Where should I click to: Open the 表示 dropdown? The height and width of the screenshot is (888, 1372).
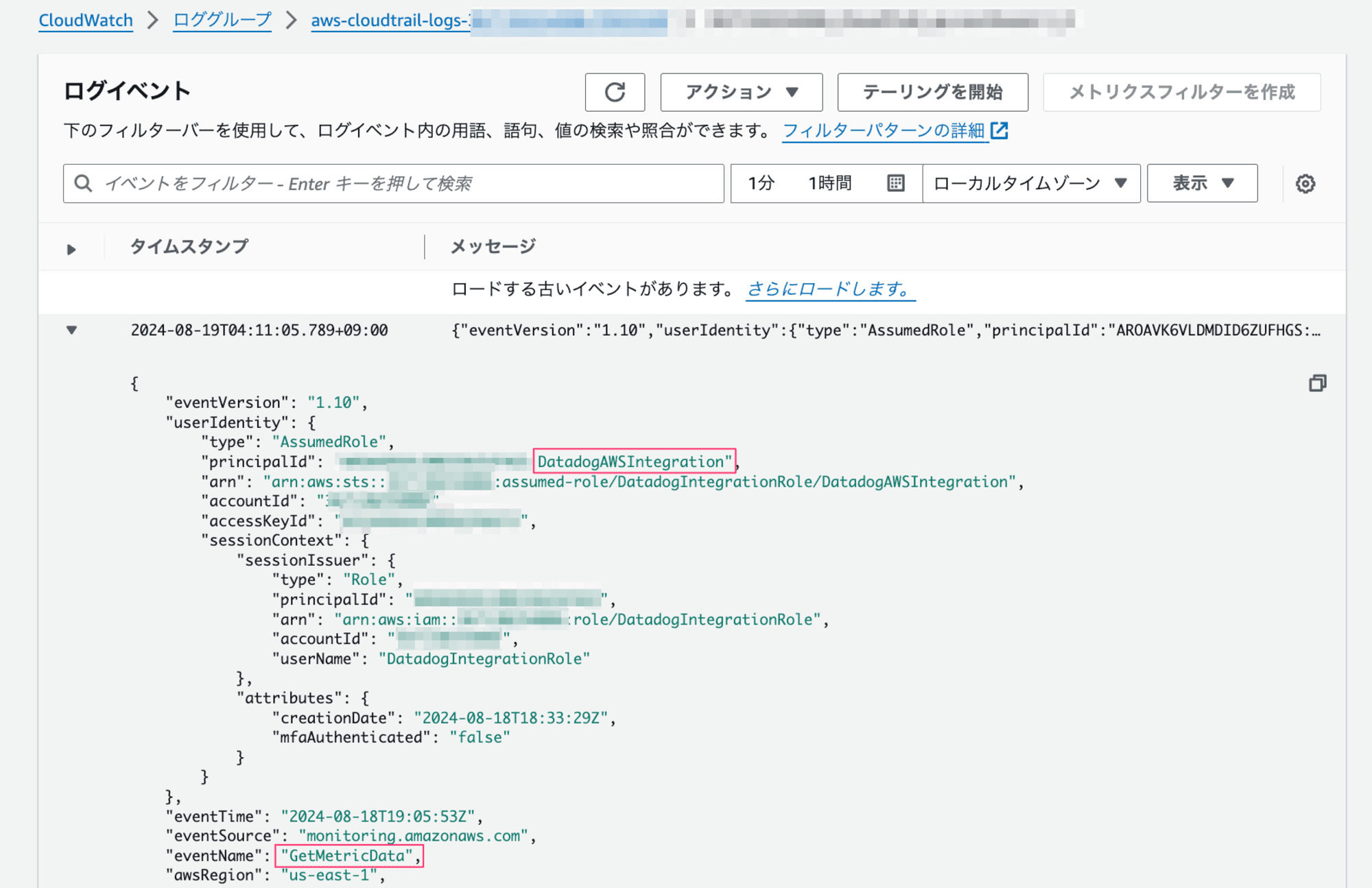(1202, 183)
